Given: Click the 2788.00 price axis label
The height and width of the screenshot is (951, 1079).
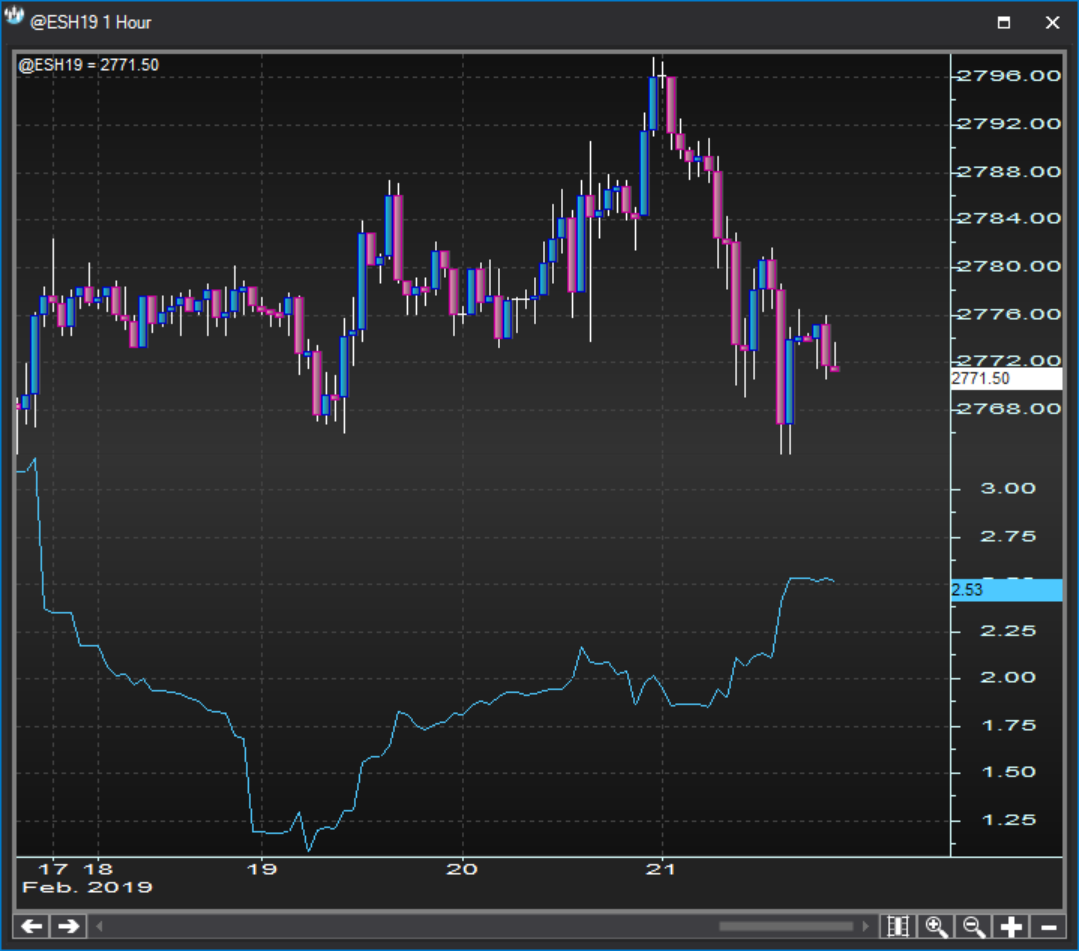Looking at the screenshot, I should coord(1009,171).
